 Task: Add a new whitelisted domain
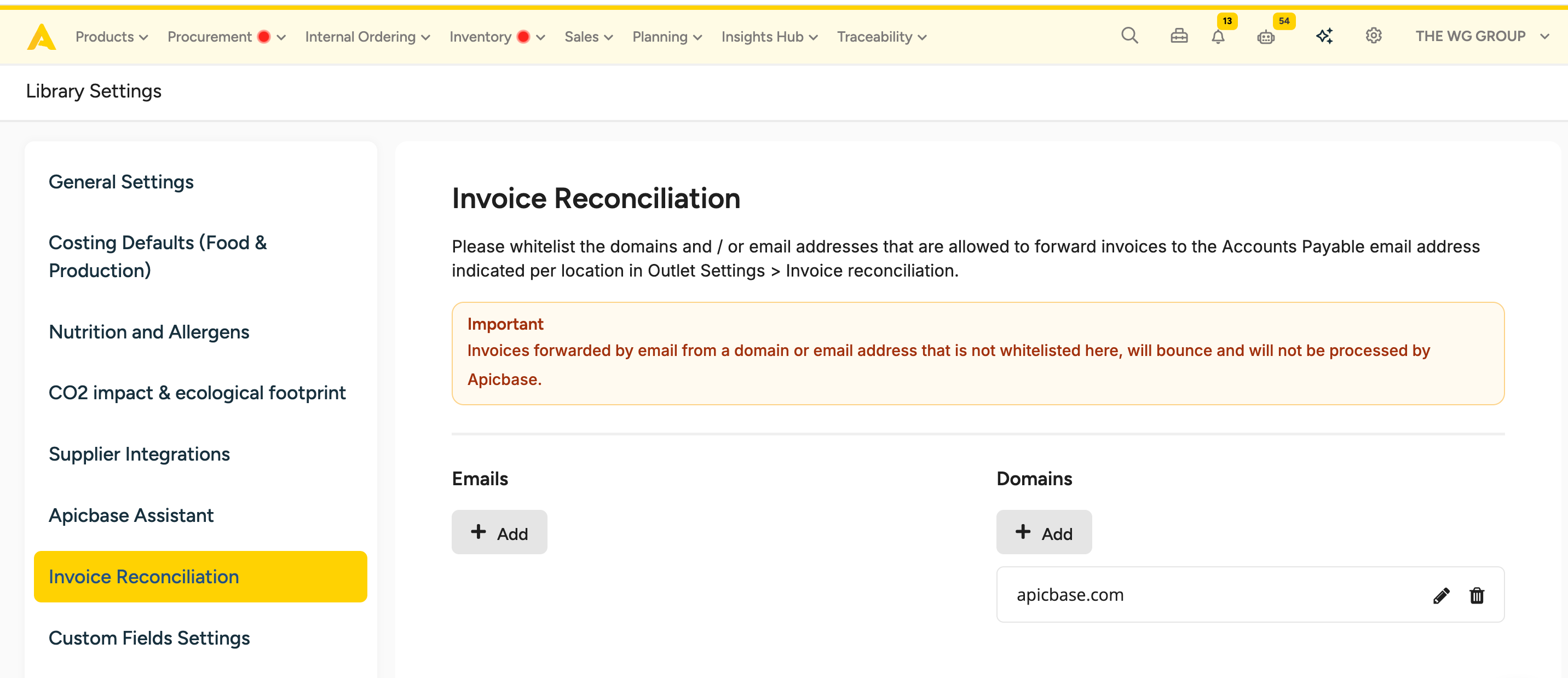[x=1044, y=532]
